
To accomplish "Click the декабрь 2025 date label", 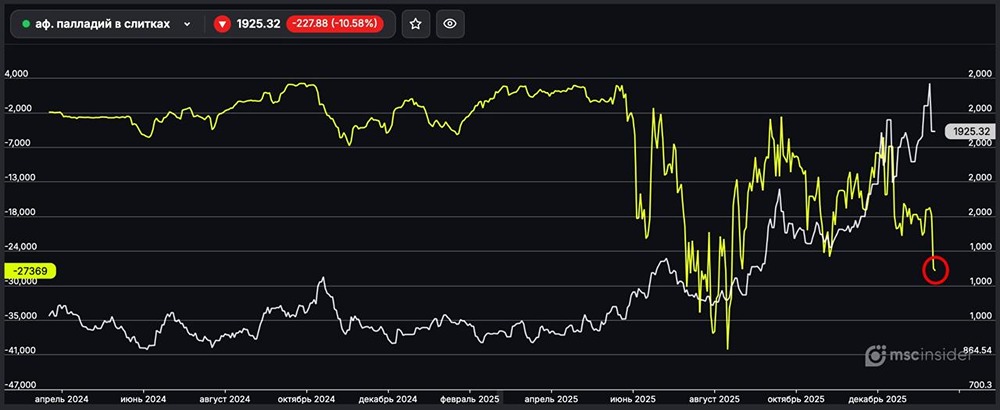I will (878, 399).
